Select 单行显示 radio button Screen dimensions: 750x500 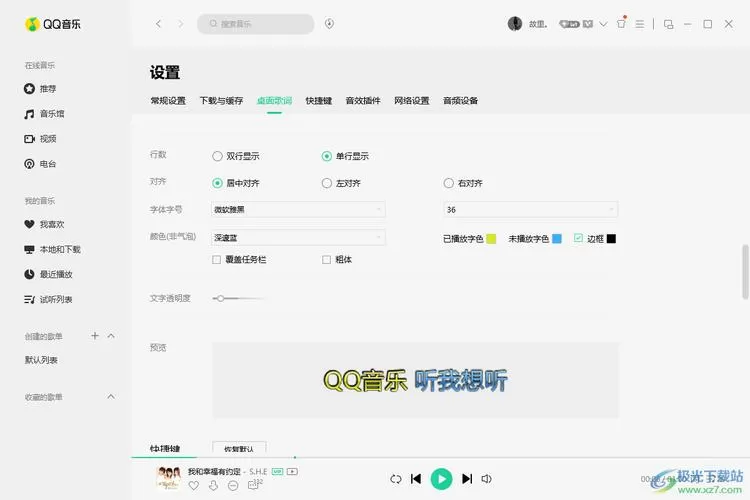[327, 156]
